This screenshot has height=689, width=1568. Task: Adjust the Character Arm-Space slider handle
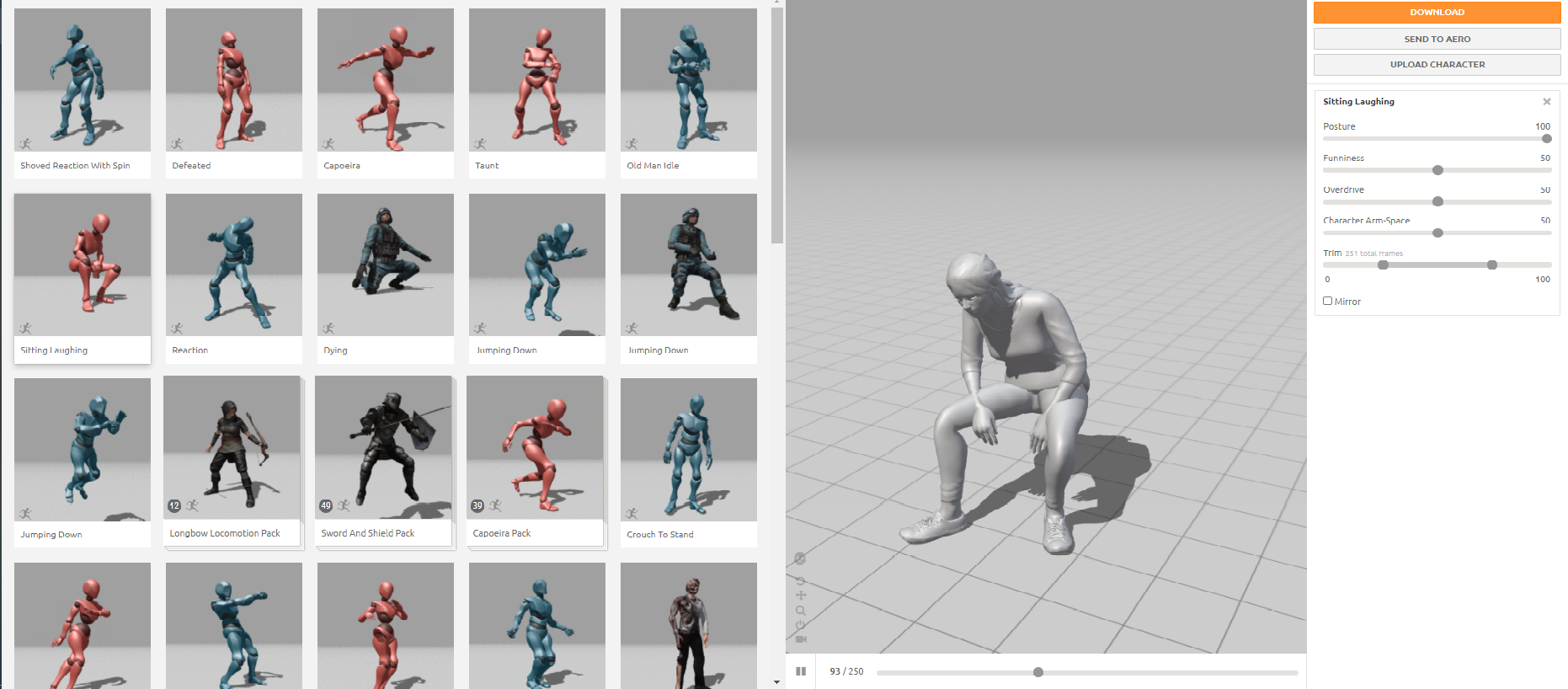pos(1437,232)
